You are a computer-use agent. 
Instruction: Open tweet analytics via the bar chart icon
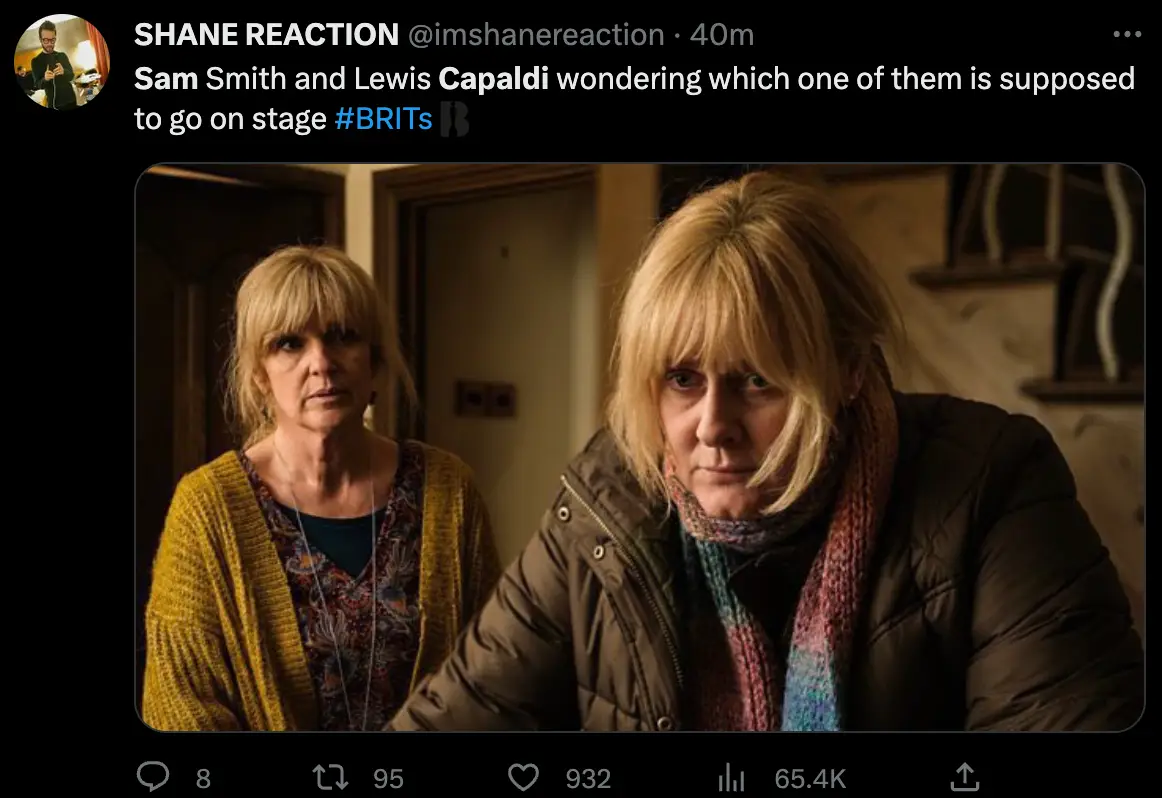(x=732, y=777)
